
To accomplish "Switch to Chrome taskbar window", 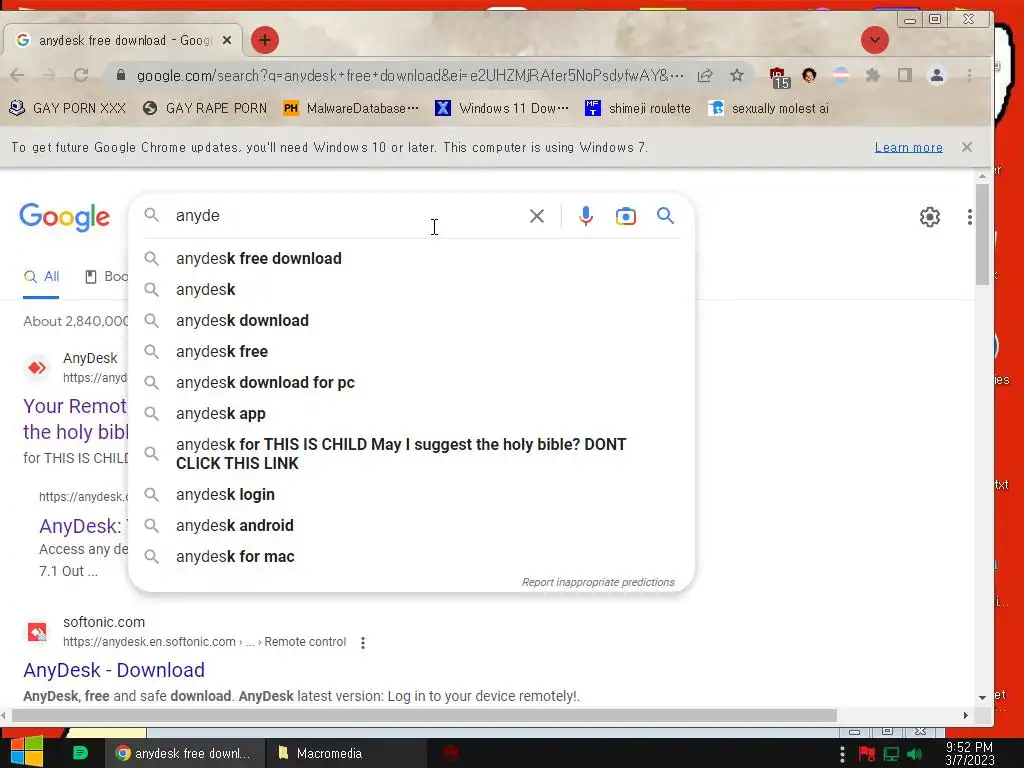I will [x=185, y=753].
